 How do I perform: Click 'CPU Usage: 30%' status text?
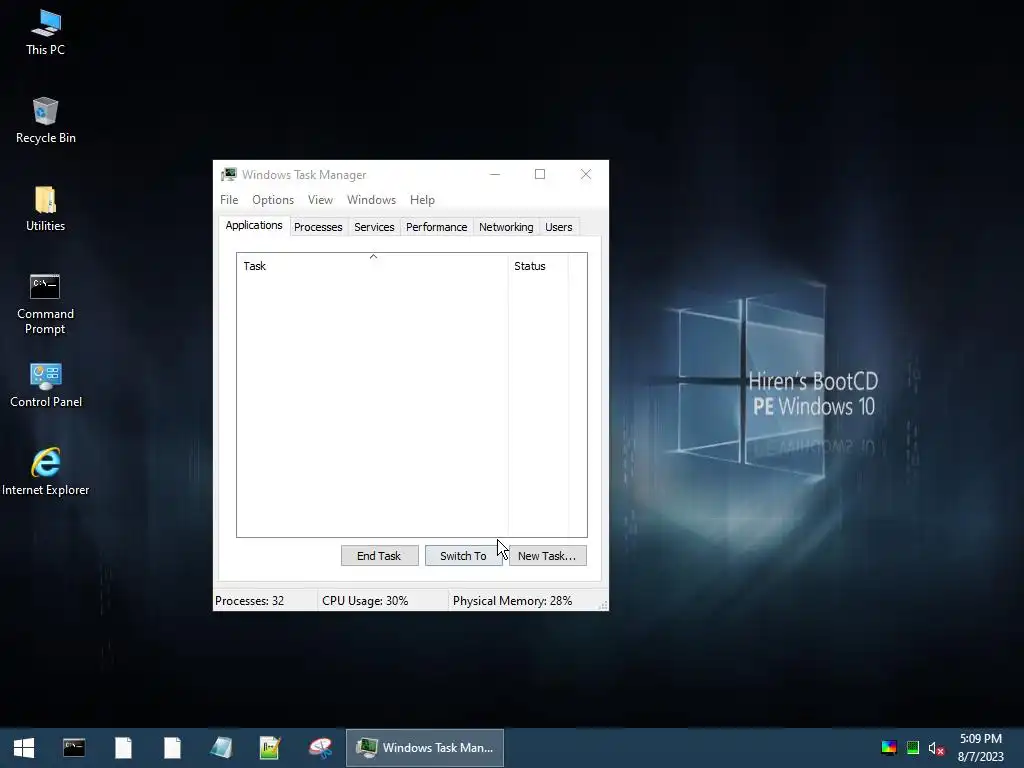coord(365,601)
